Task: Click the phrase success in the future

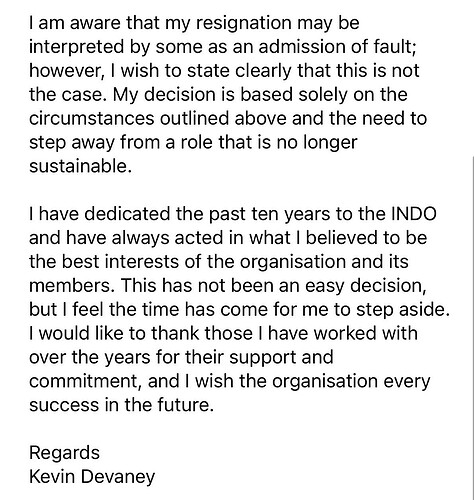Action: pos(119,405)
